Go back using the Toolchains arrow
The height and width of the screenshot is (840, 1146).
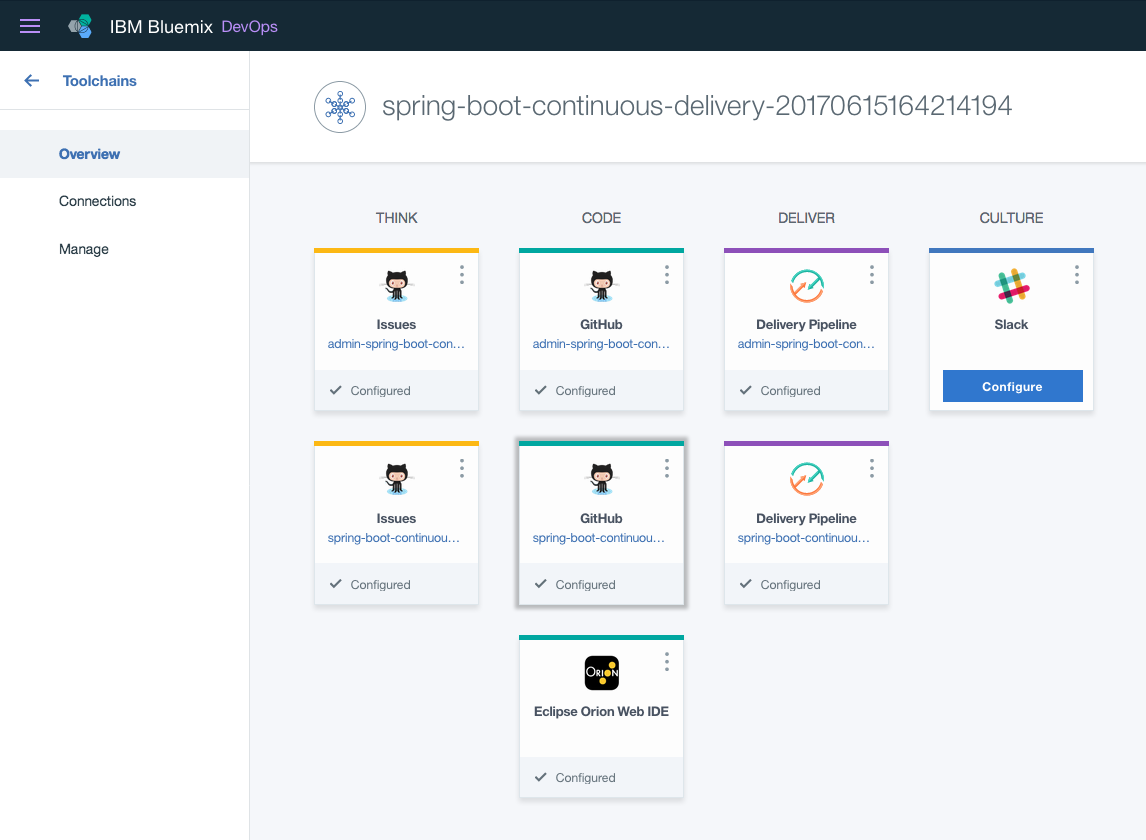(31, 80)
